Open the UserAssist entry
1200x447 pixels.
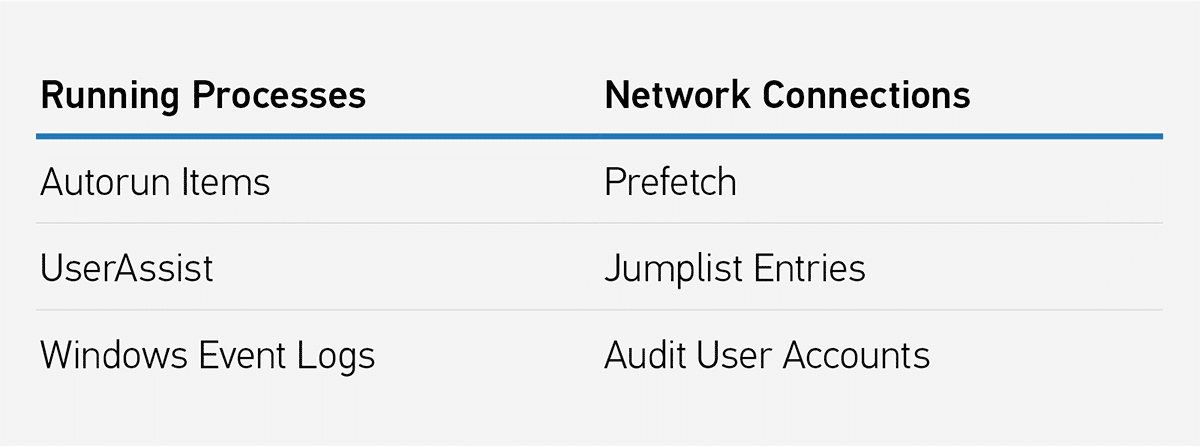pyautogui.click(x=127, y=269)
